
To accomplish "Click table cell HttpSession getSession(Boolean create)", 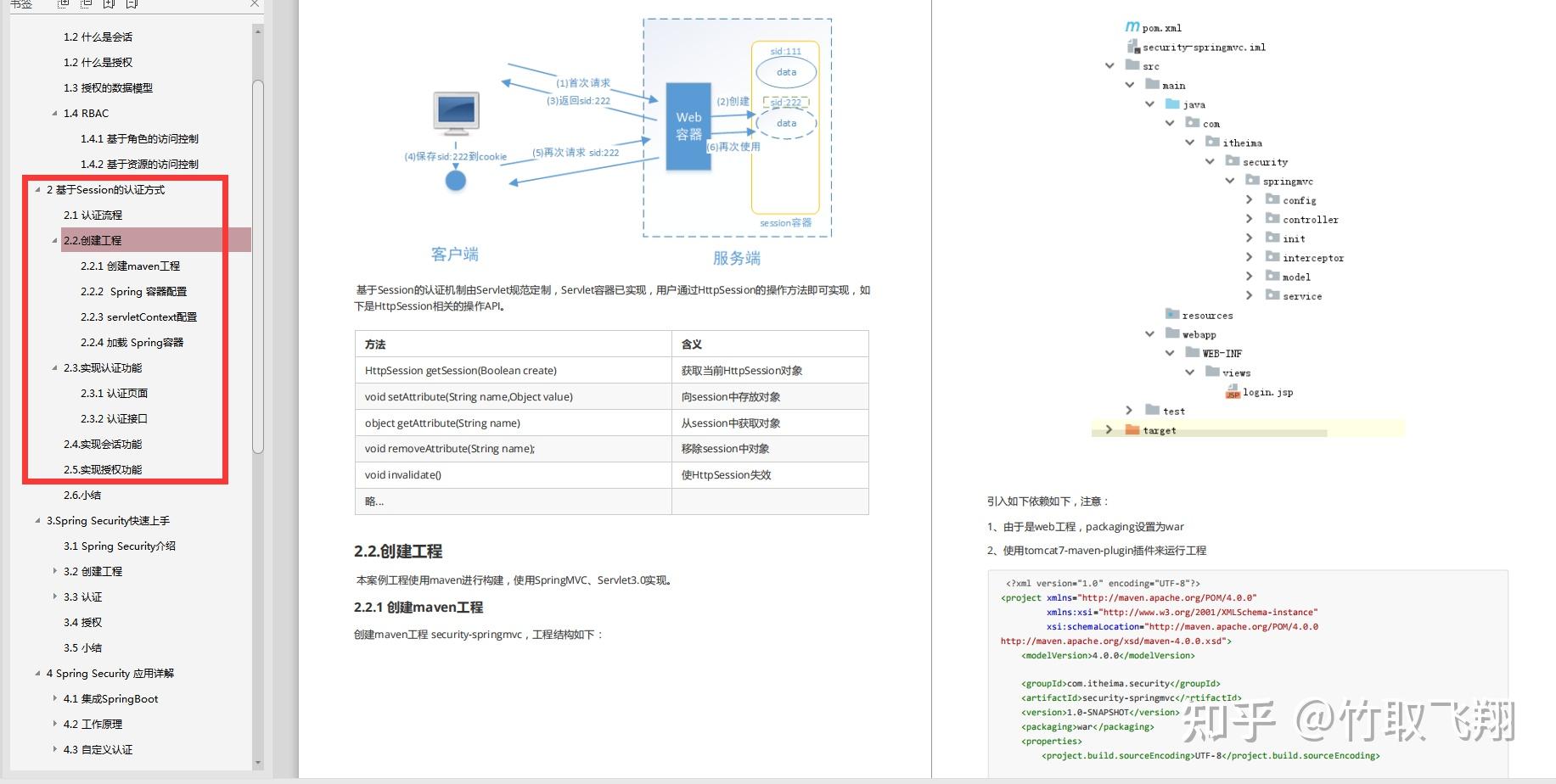I will coord(513,371).
